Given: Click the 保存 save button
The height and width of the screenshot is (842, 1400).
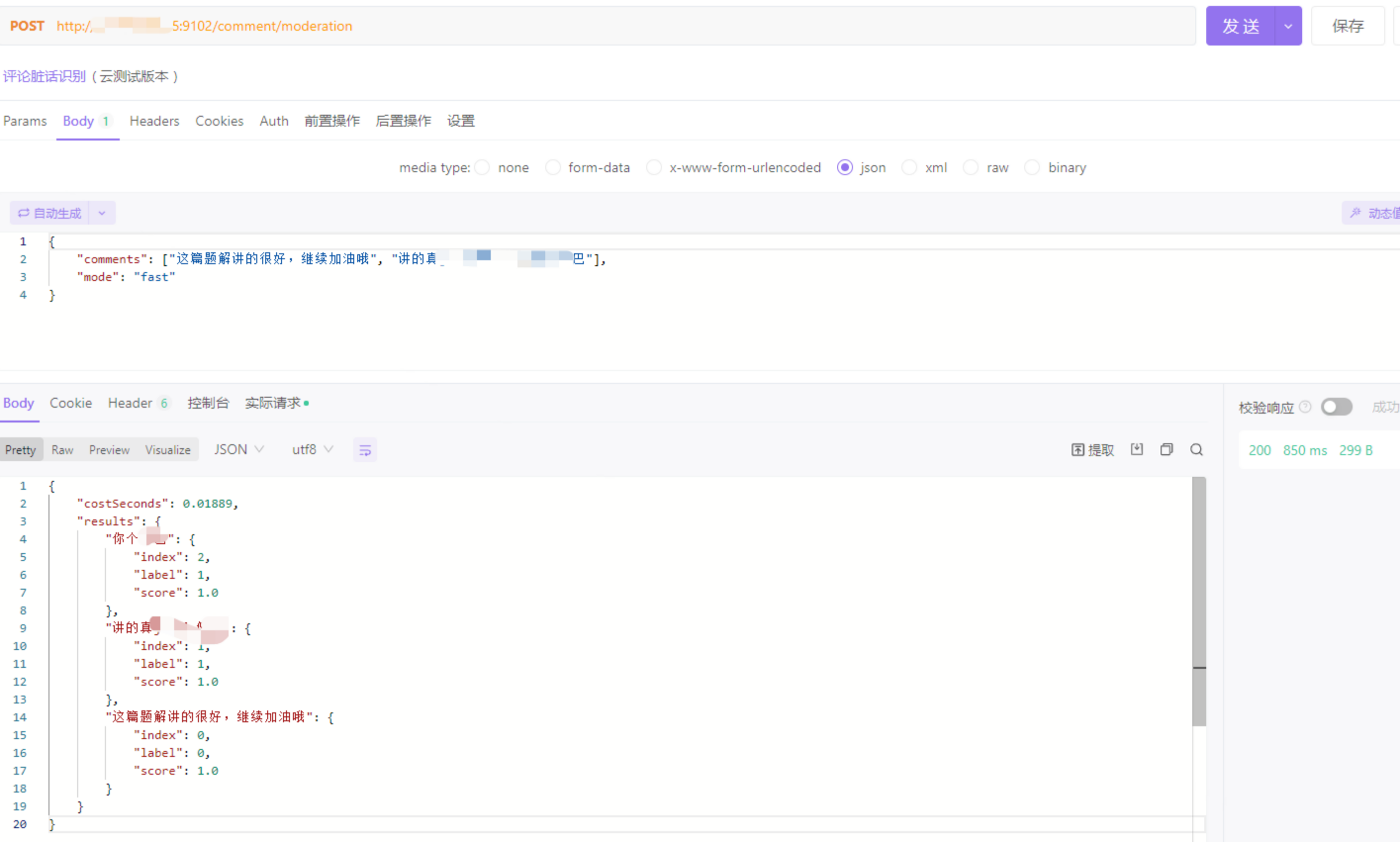Looking at the screenshot, I should pos(1348,26).
